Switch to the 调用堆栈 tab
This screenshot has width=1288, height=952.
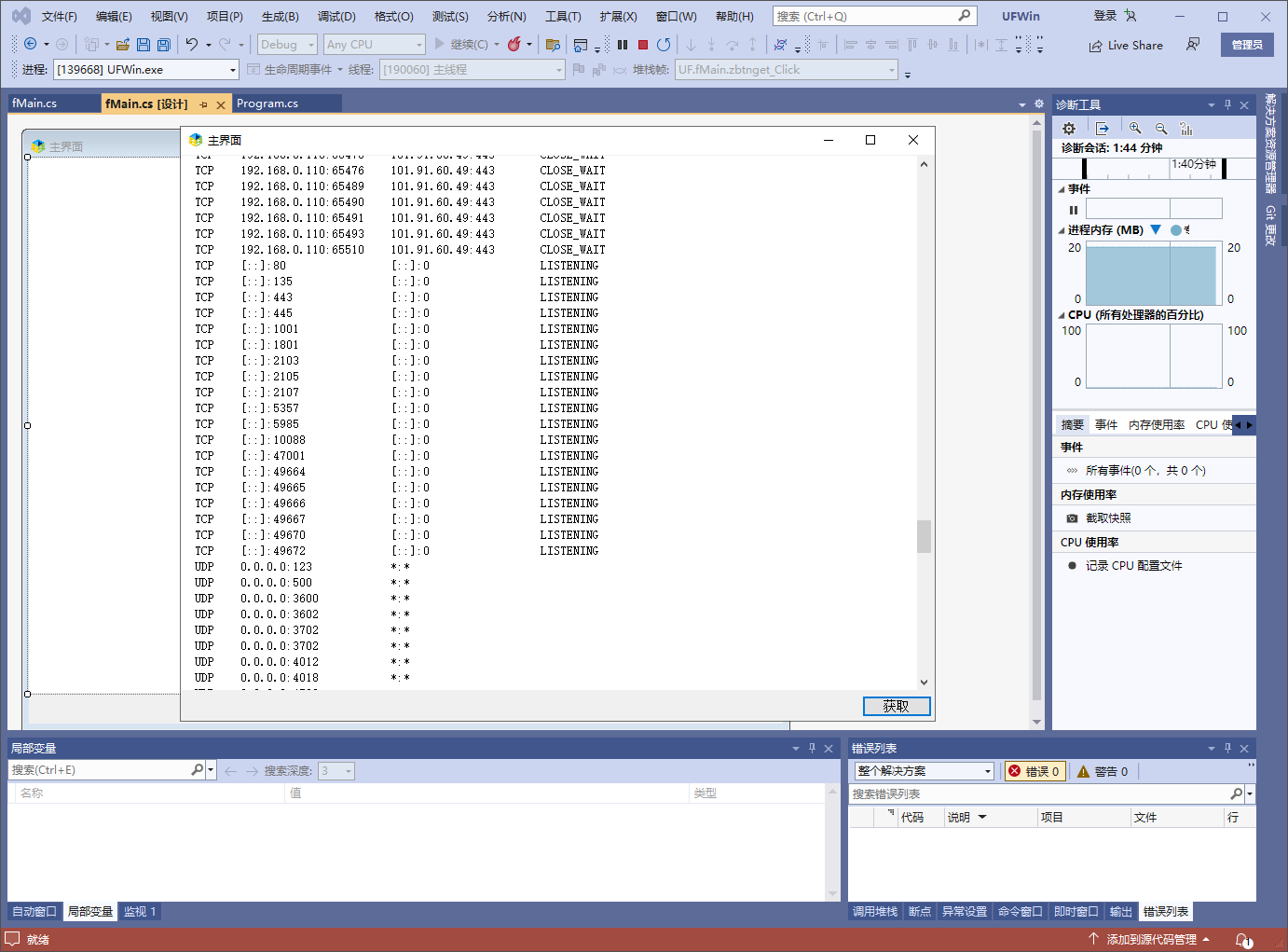875,912
